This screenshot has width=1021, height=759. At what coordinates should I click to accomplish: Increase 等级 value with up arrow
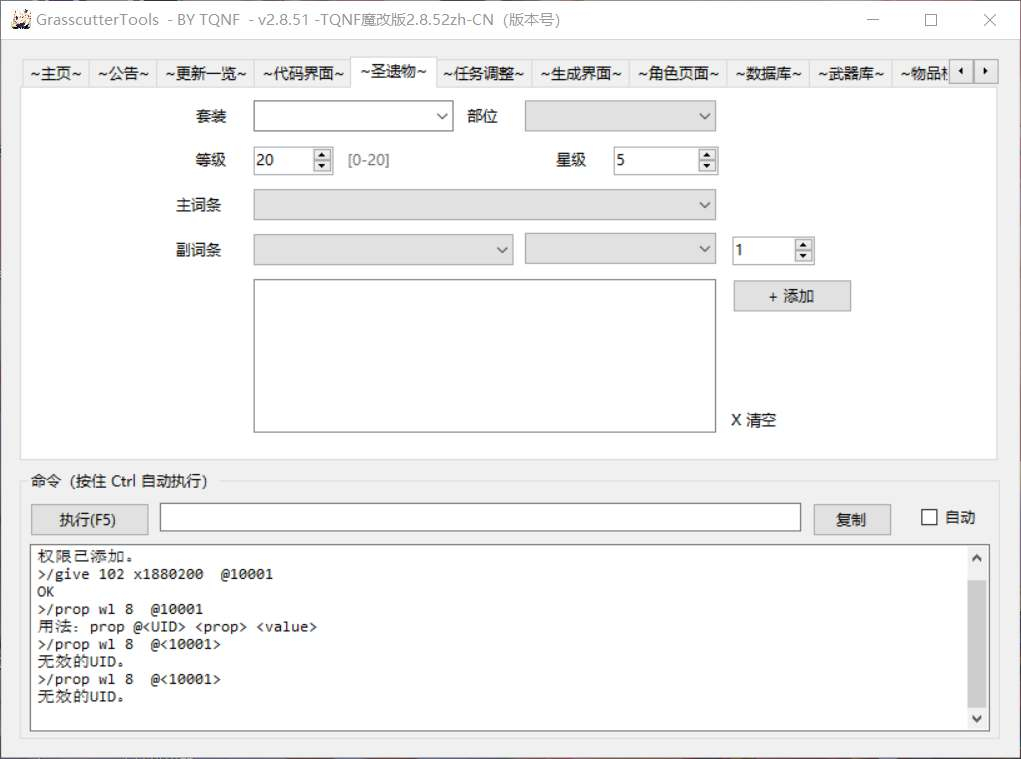[322, 155]
